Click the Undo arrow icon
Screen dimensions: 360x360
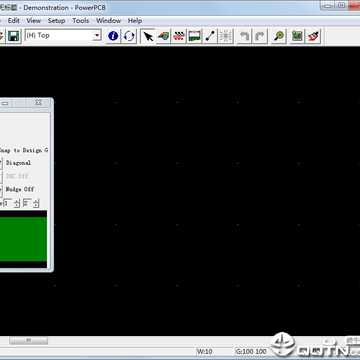point(244,36)
